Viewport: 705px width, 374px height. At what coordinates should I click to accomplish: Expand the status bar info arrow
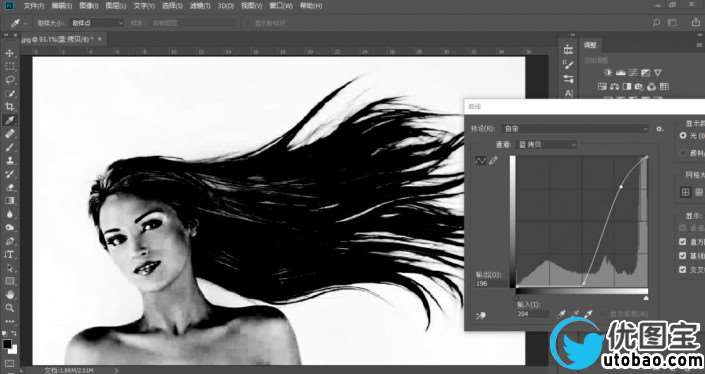click(x=116, y=370)
